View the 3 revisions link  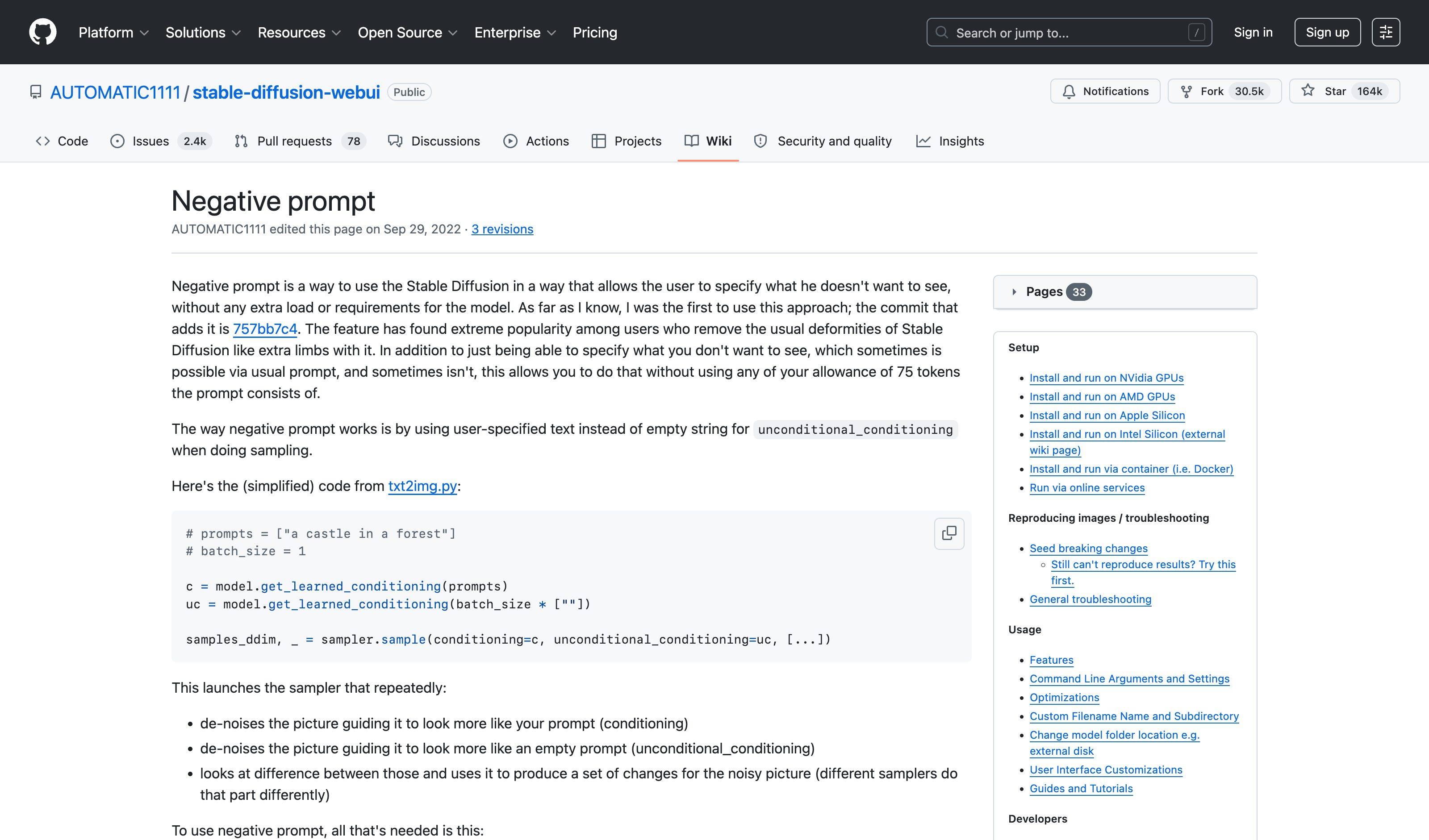pos(502,229)
